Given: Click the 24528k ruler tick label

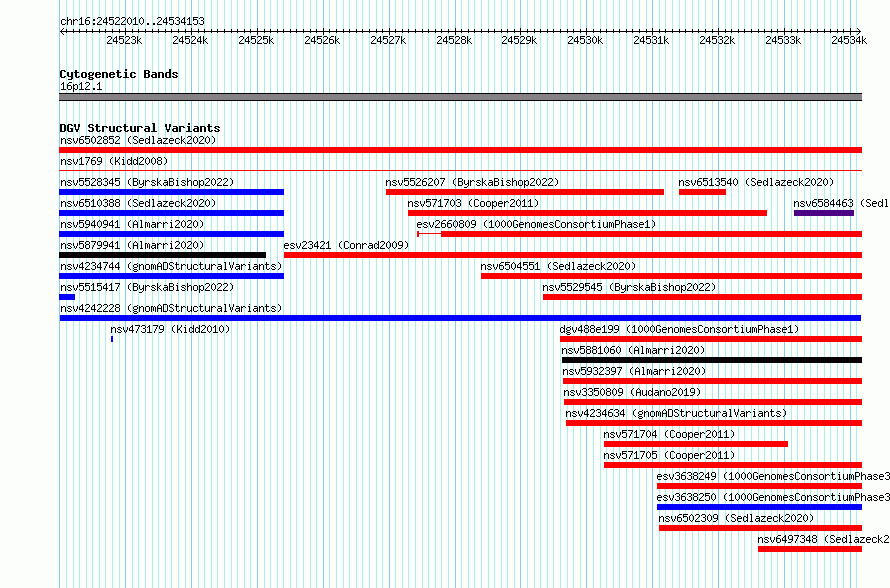Looking at the screenshot, I should (x=454, y=40).
